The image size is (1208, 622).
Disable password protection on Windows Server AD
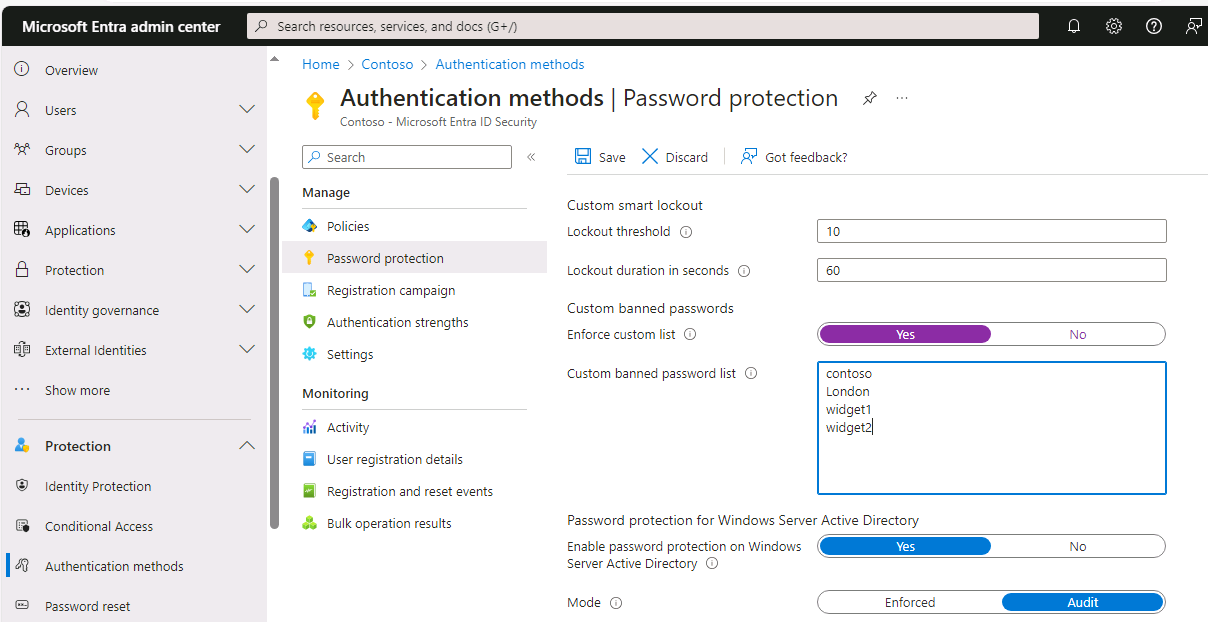point(1078,546)
